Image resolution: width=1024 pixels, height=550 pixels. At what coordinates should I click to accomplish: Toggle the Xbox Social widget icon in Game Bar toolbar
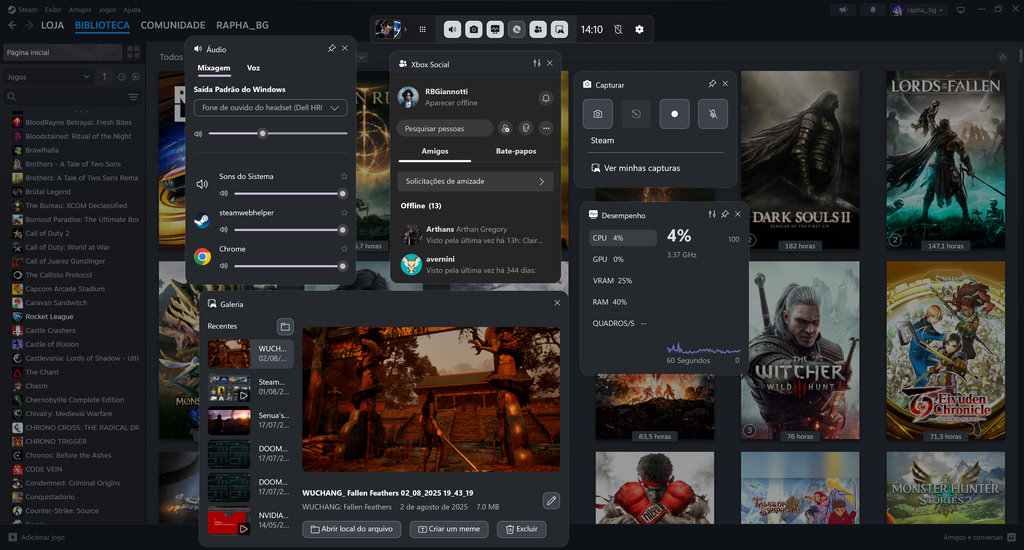click(538, 29)
